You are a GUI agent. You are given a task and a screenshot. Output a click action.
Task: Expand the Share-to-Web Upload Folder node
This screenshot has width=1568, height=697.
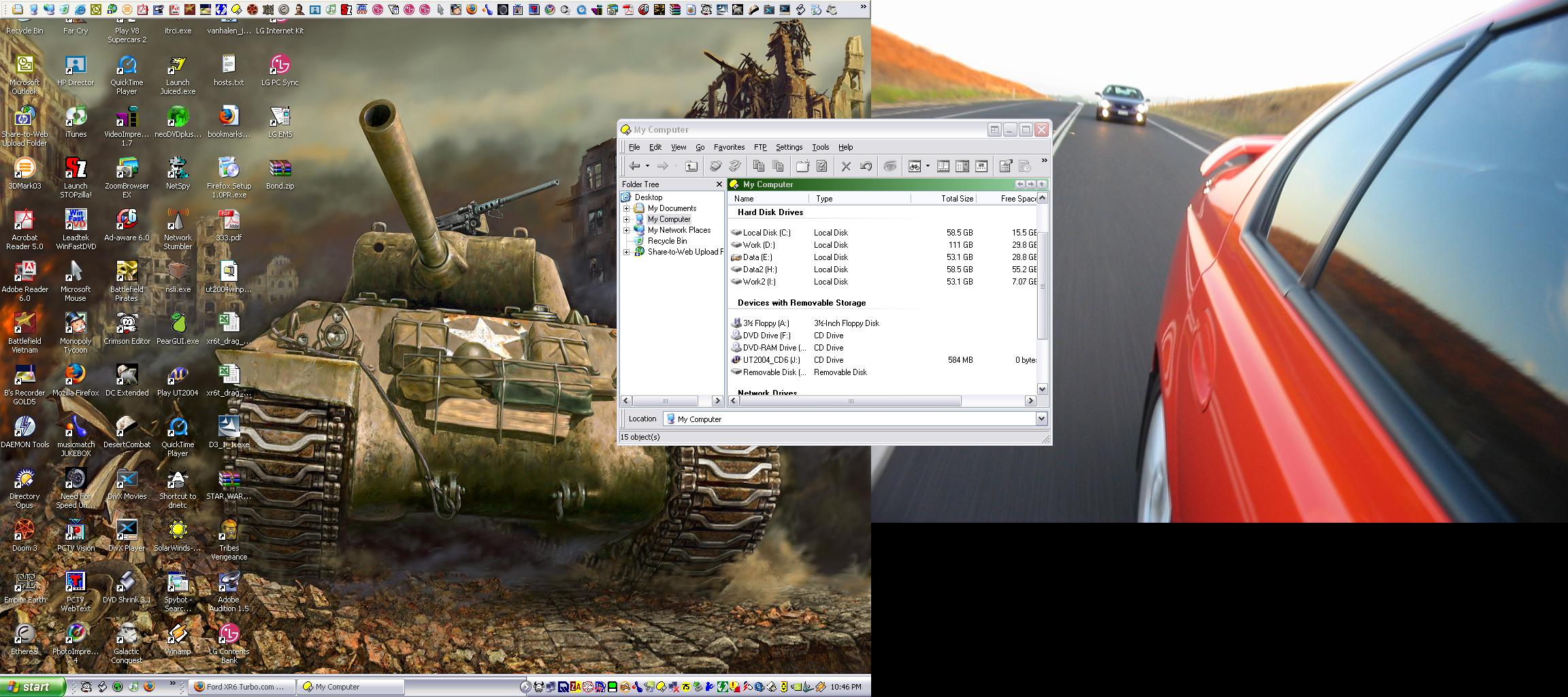627,252
